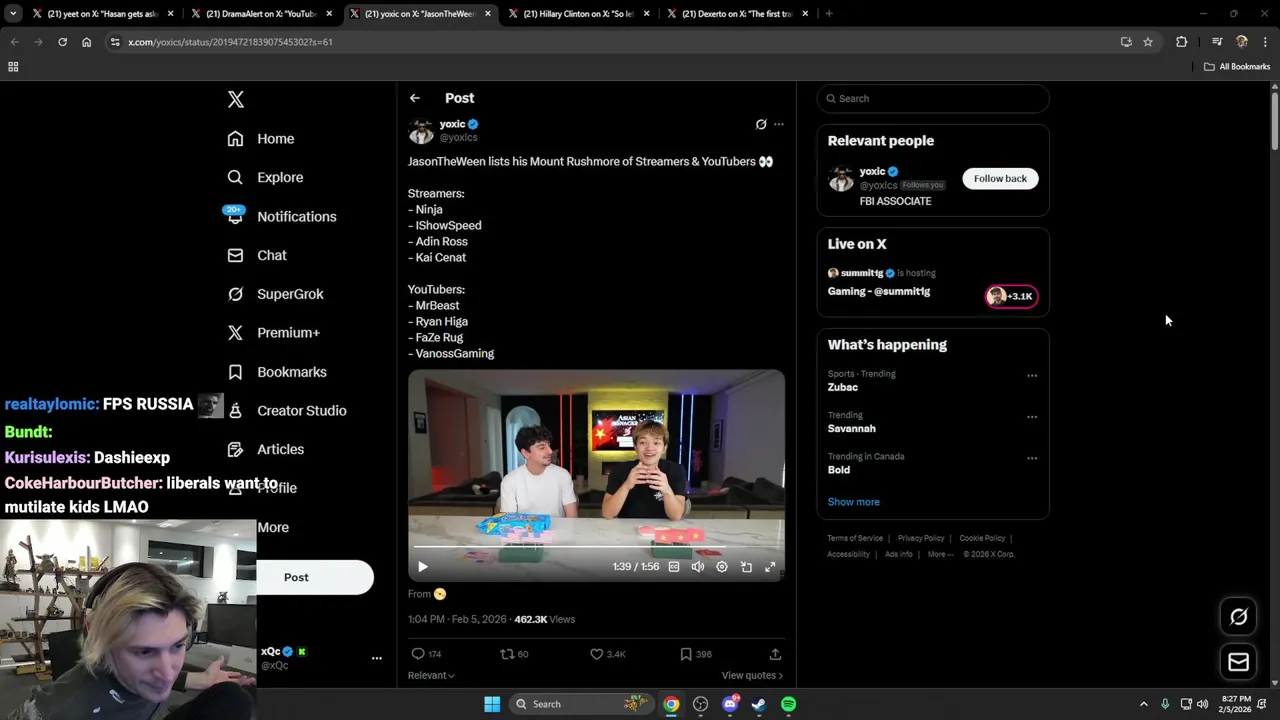Expand the footer More menu
1280x720 pixels.
[940, 554]
